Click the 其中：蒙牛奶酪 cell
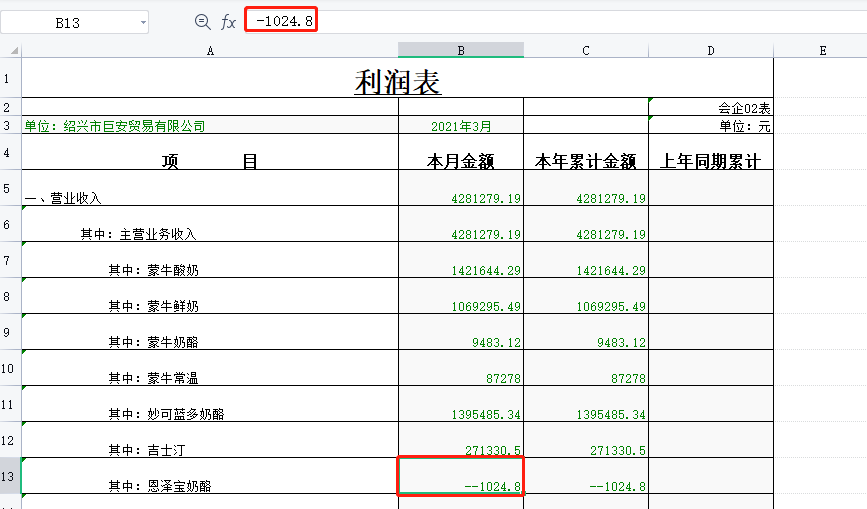 point(210,332)
